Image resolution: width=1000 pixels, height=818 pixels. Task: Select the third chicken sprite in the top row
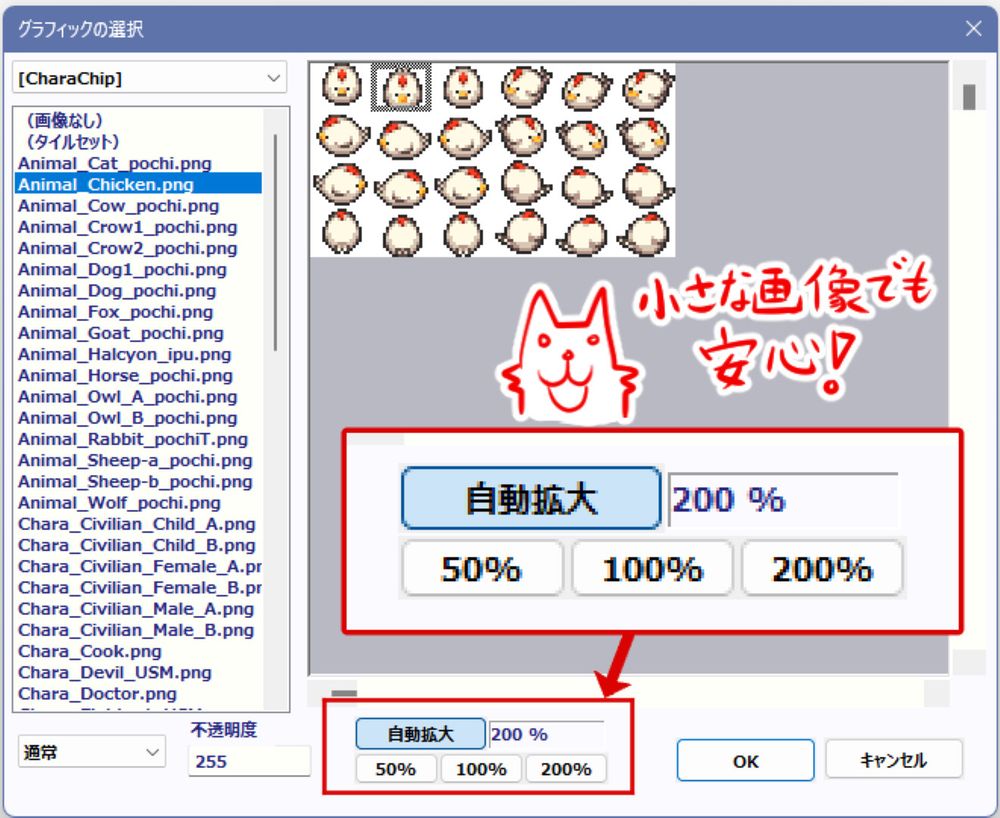click(462, 87)
